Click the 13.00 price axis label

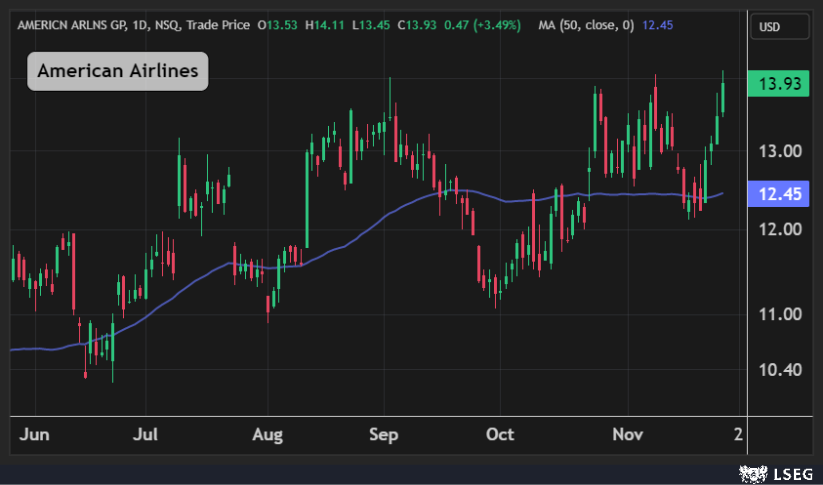point(783,152)
